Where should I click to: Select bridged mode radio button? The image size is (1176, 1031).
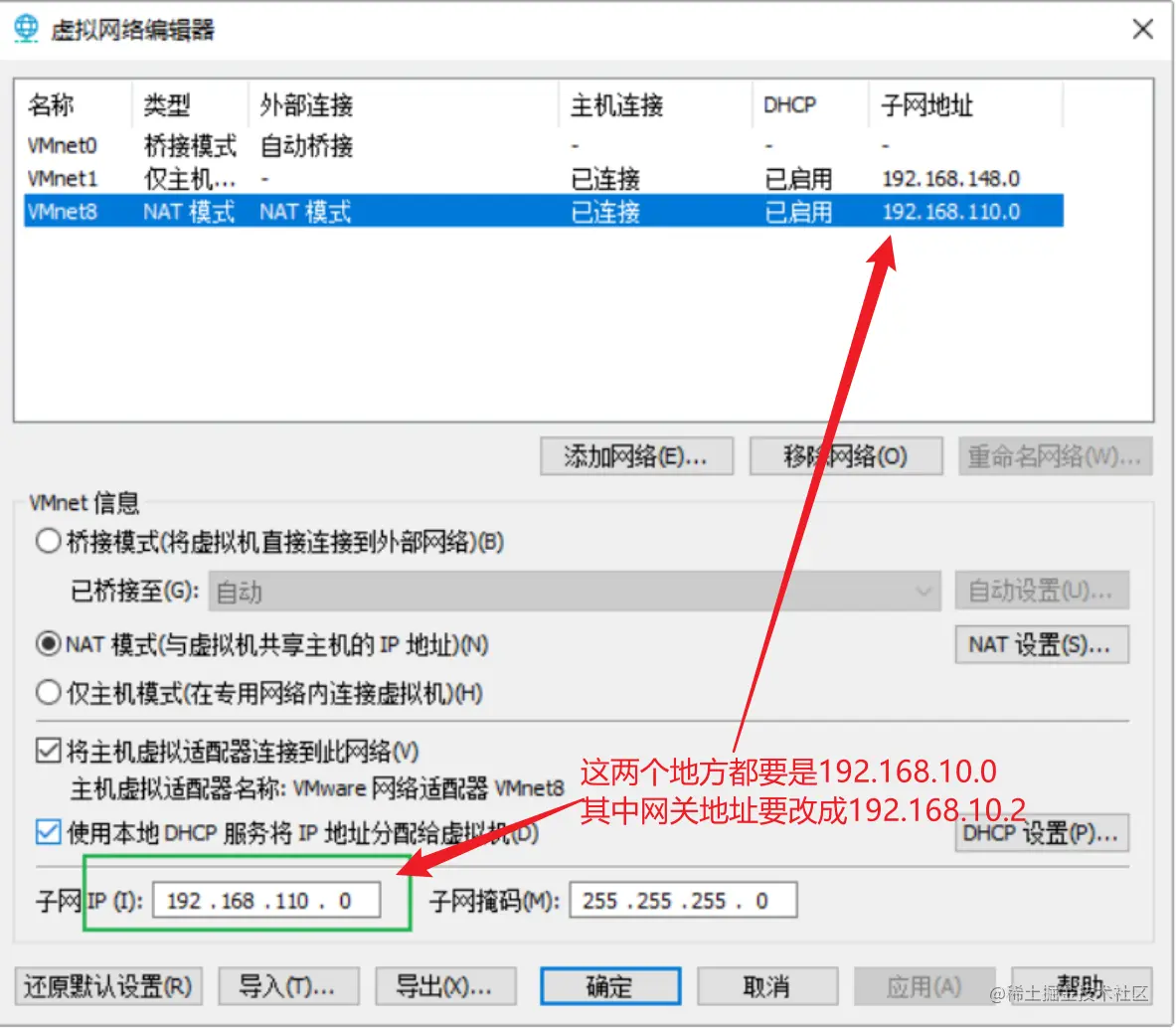(47, 541)
